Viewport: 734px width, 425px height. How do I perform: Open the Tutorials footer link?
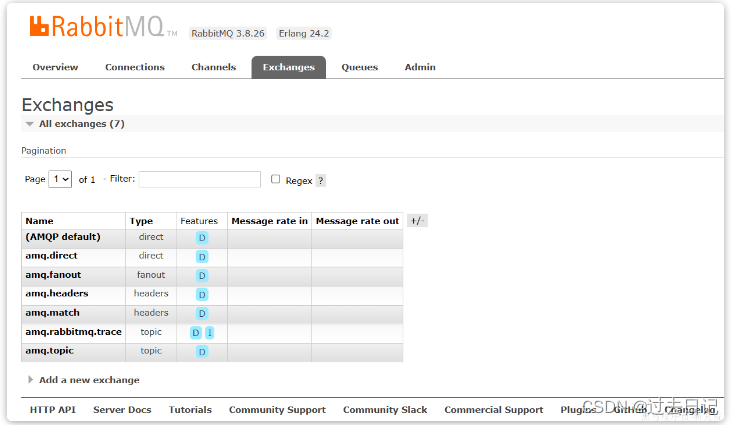tap(190, 410)
